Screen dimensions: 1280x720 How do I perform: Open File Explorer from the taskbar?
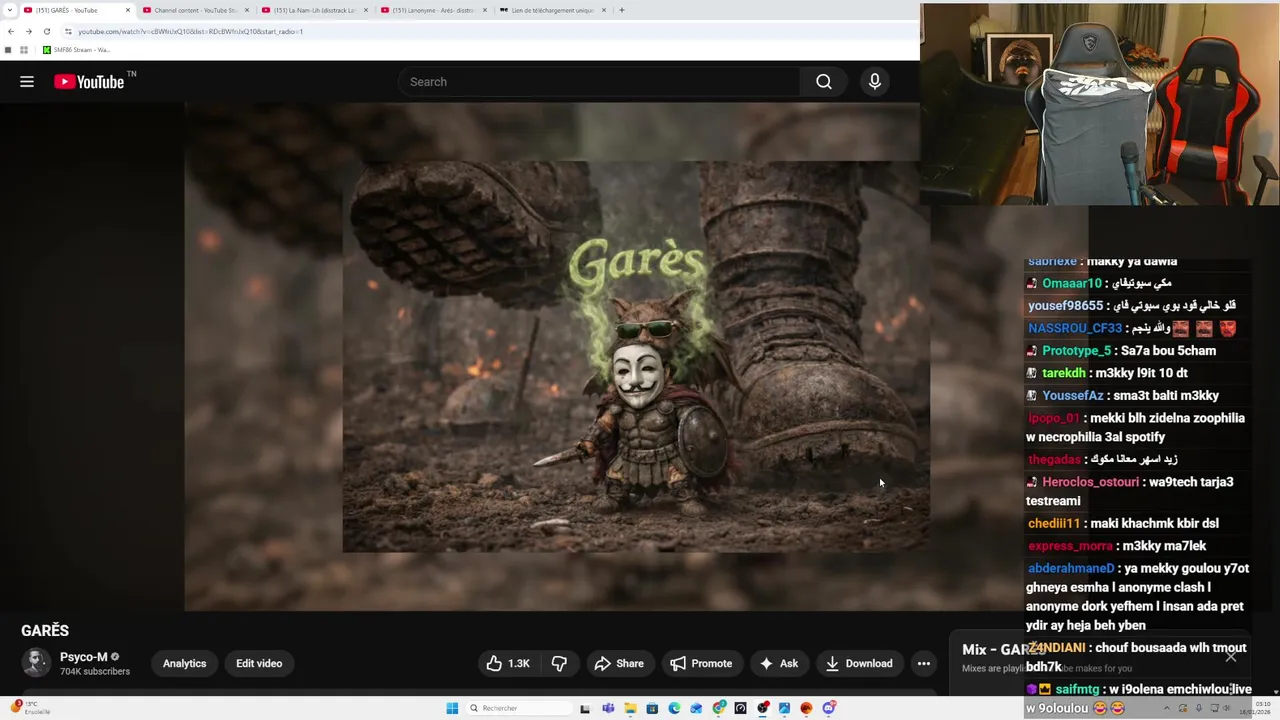[630, 709]
